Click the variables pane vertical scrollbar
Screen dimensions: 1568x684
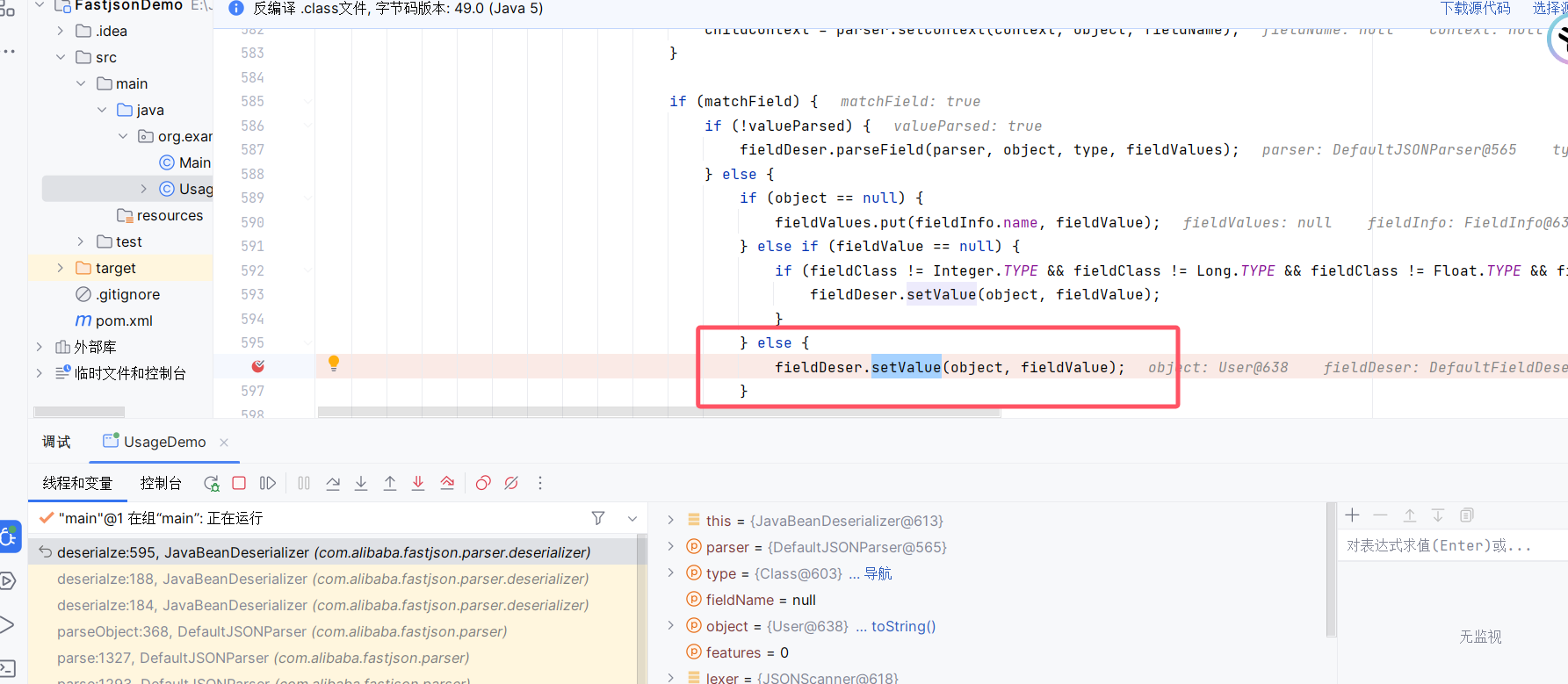click(x=1331, y=571)
